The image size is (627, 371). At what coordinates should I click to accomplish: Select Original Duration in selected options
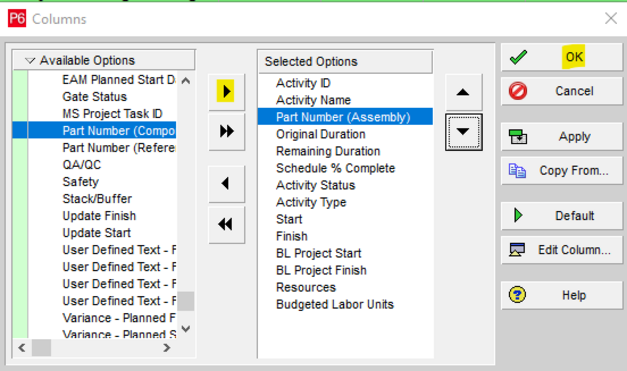(321, 134)
